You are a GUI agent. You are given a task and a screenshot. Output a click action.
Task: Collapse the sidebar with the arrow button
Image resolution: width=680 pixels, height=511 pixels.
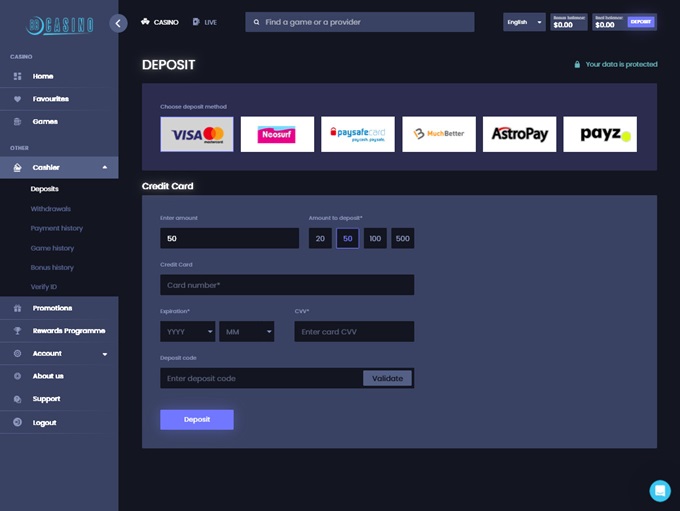click(118, 23)
